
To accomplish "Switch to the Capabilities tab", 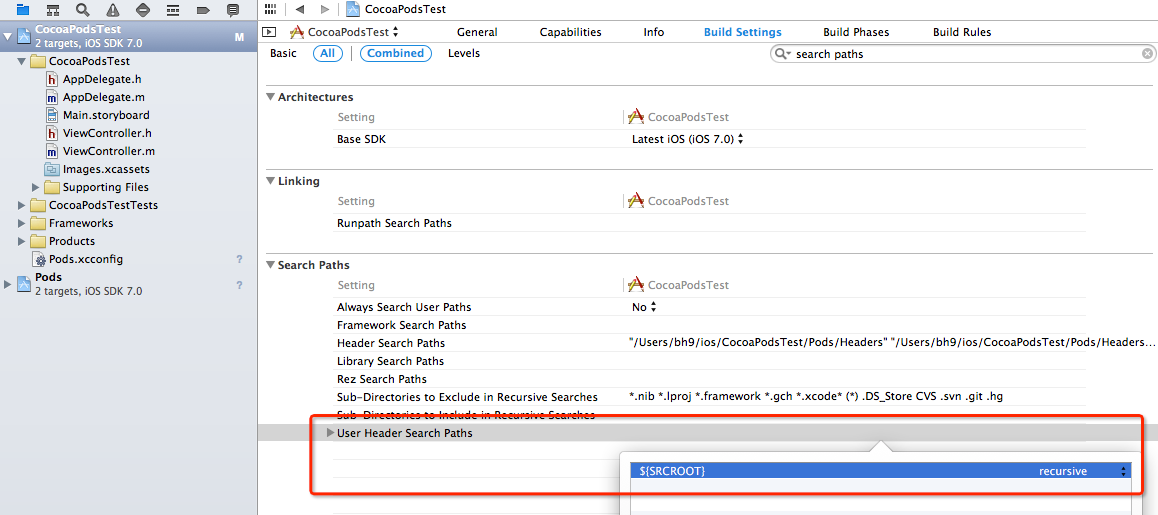I will 570,32.
